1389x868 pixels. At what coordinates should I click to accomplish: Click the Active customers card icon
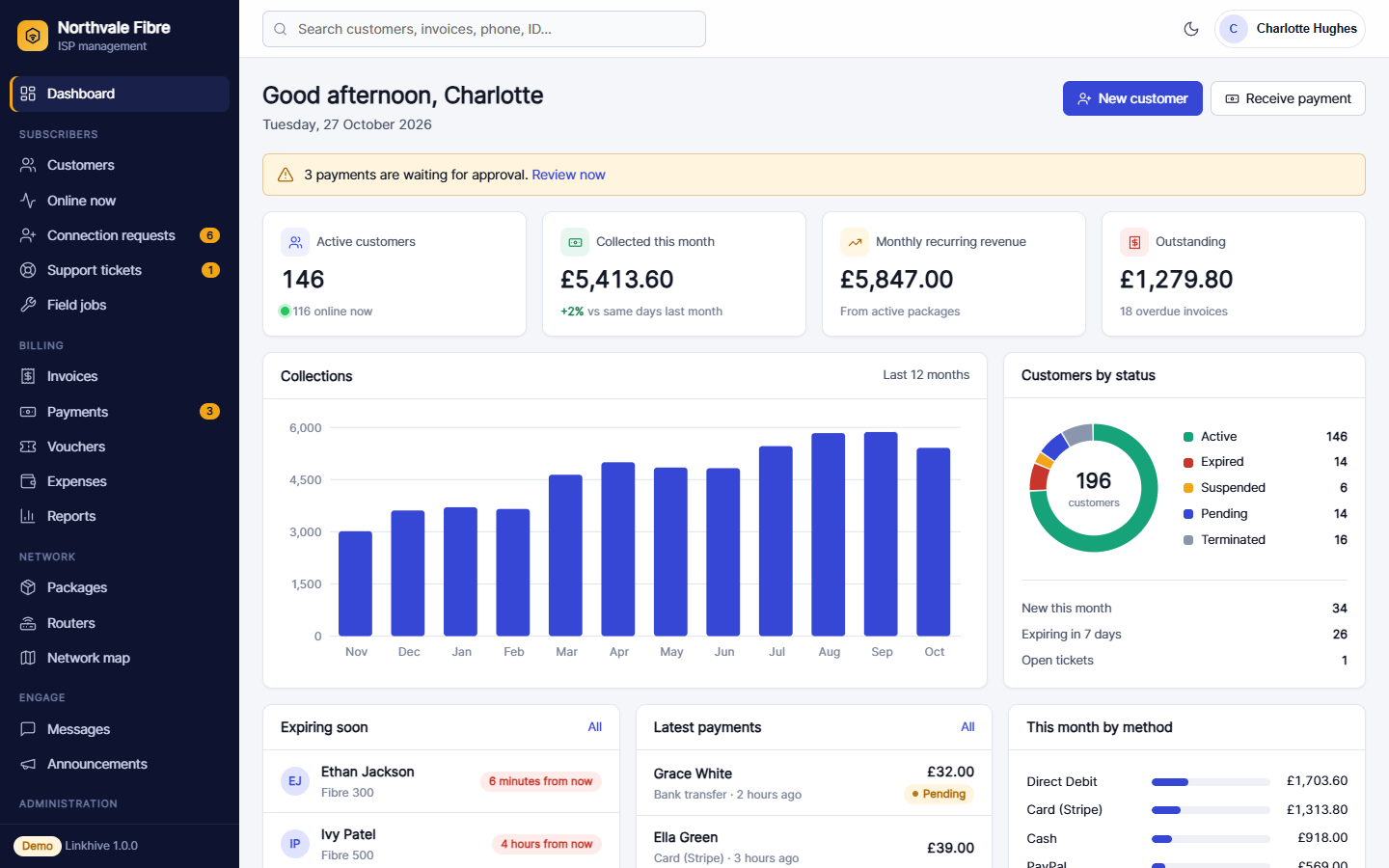tap(295, 242)
